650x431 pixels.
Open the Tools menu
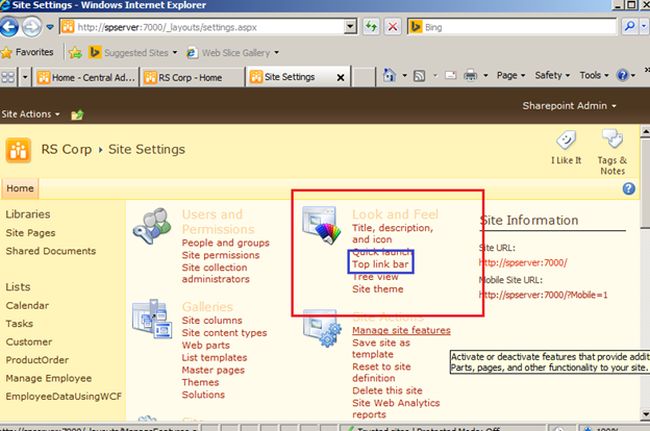tap(594, 75)
